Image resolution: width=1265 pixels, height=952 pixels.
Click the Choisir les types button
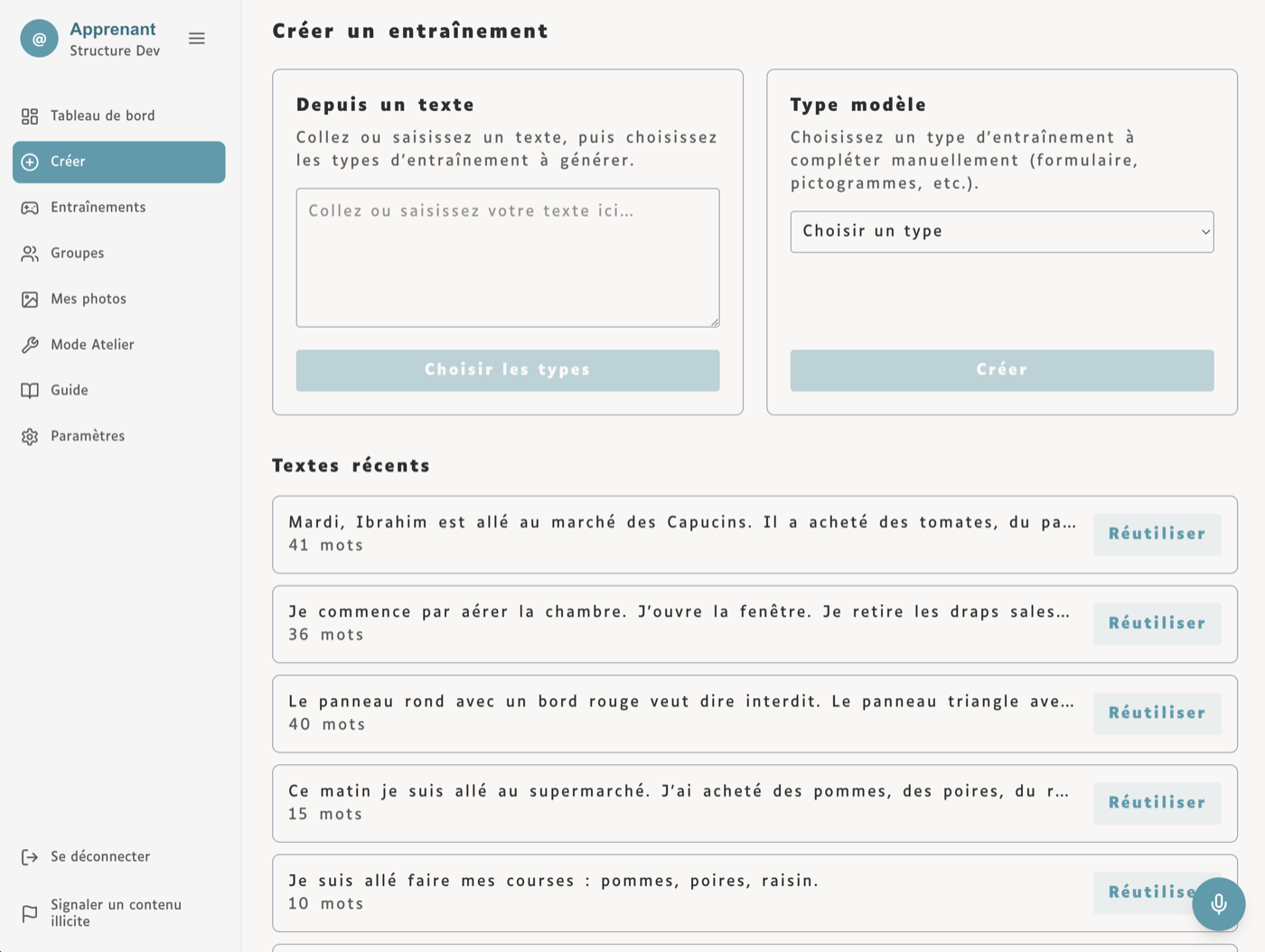tap(507, 370)
